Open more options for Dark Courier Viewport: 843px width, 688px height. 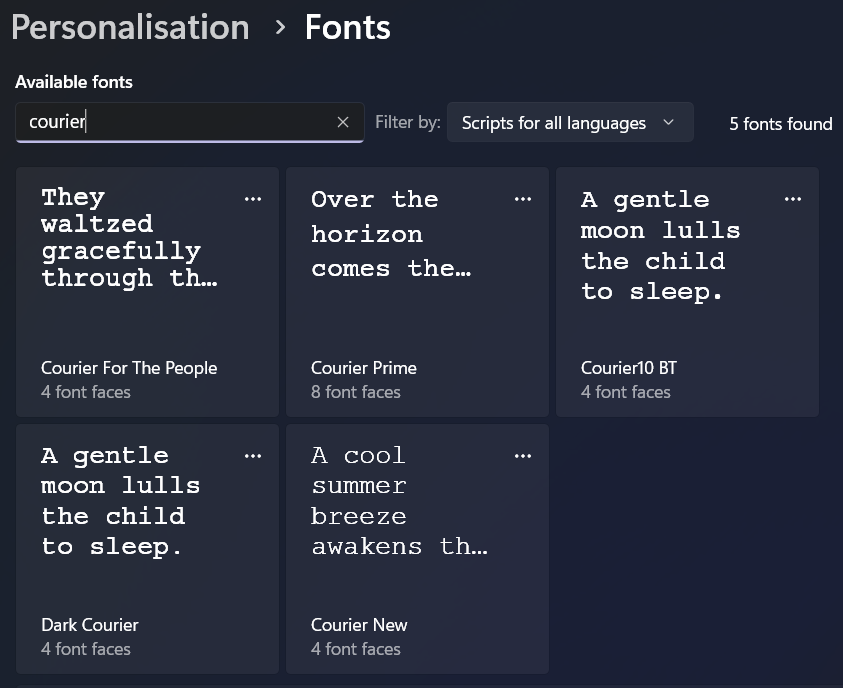[253, 456]
